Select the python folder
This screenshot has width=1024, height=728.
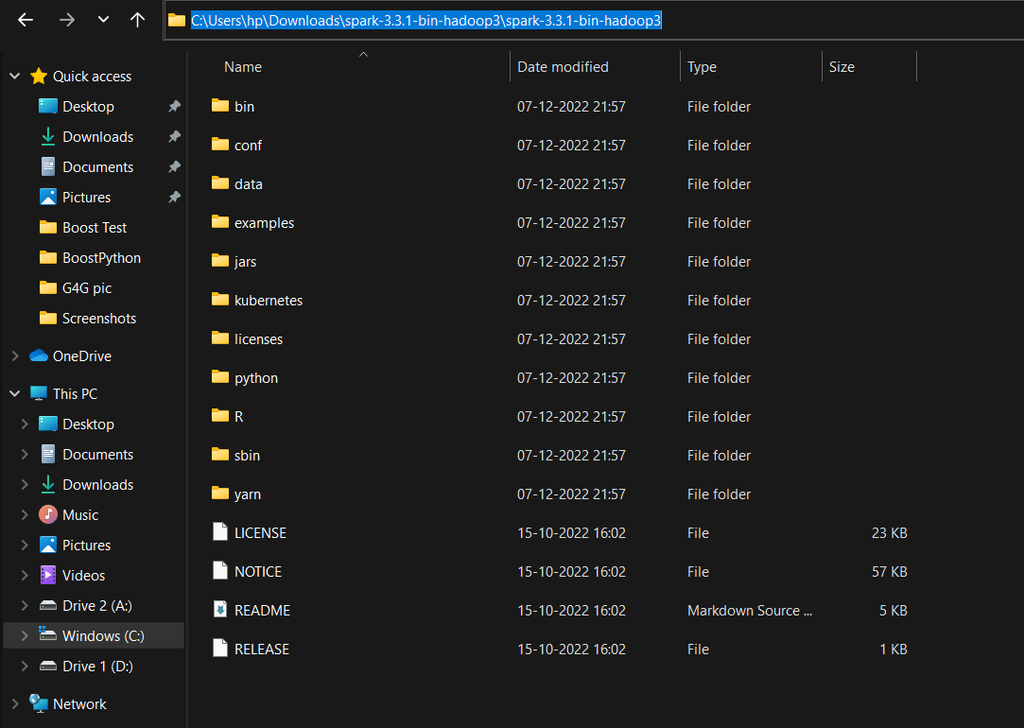[256, 378]
